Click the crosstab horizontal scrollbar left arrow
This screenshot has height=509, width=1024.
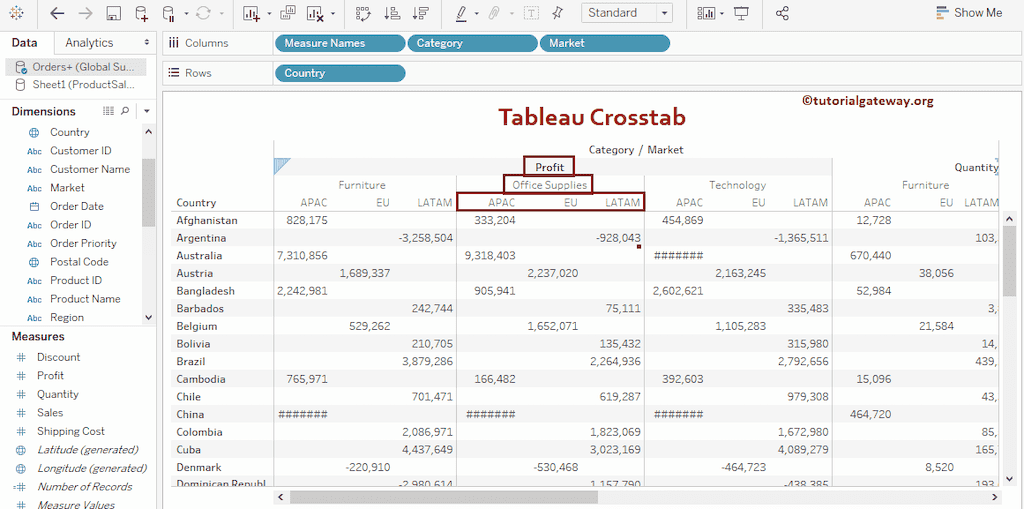[x=281, y=498]
